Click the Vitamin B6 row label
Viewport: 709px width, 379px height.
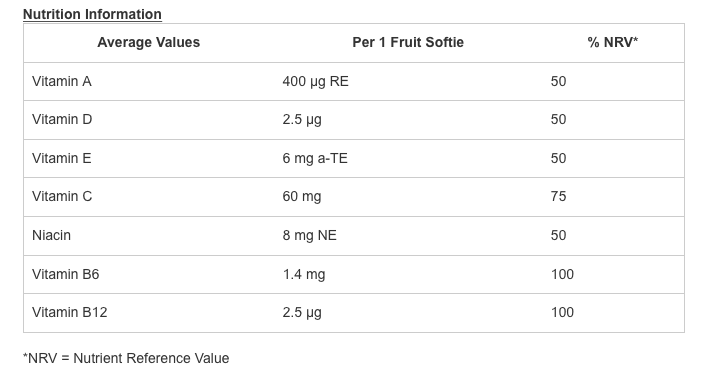coord(66,274)
